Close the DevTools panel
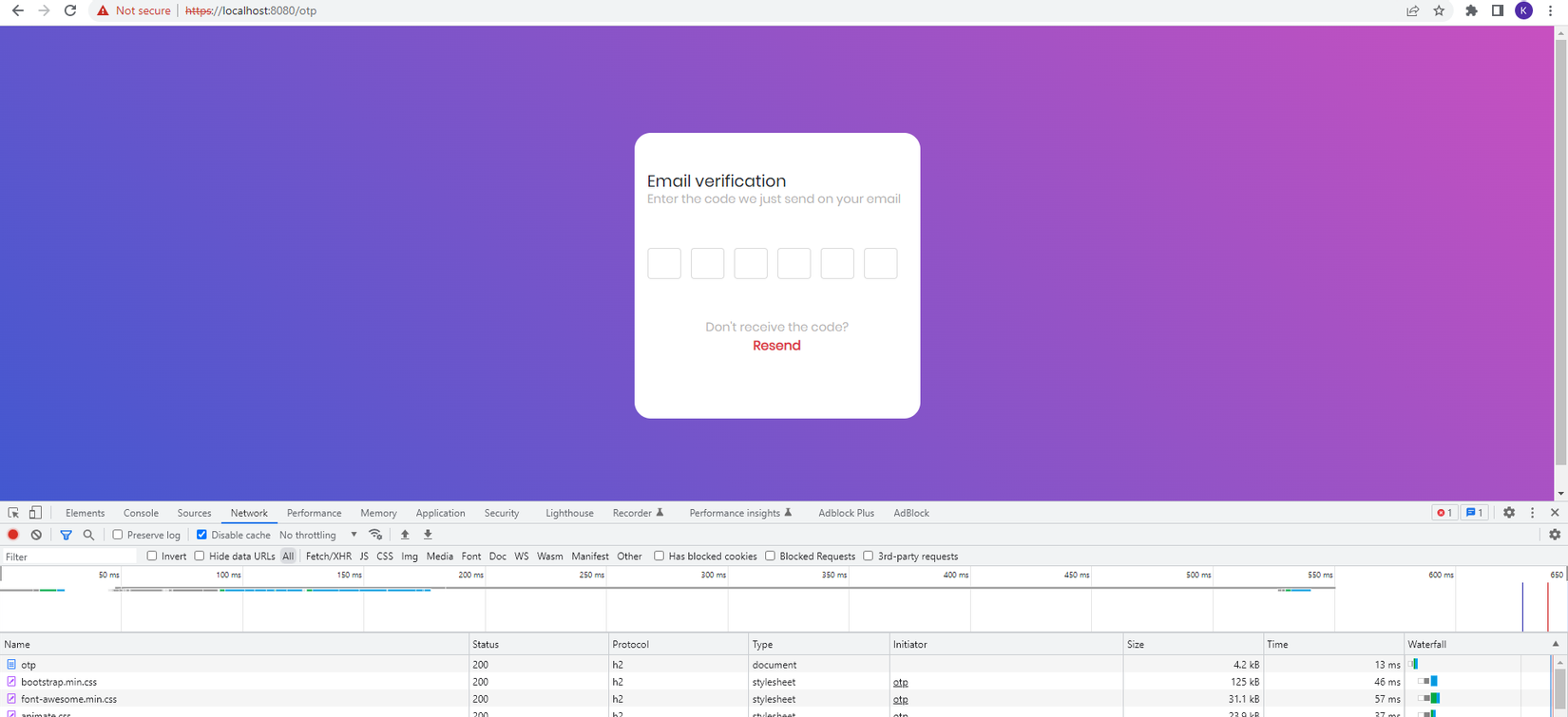Viewport: 1568px width, 717px height. (1555, 513)
